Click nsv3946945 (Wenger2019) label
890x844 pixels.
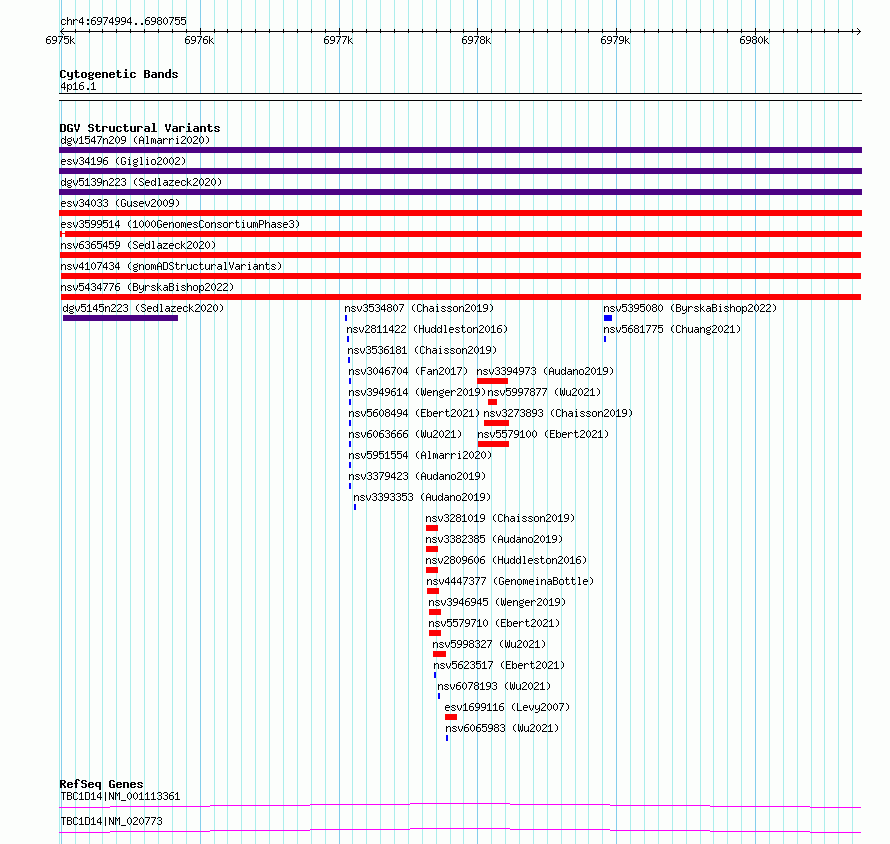(497, 602)
